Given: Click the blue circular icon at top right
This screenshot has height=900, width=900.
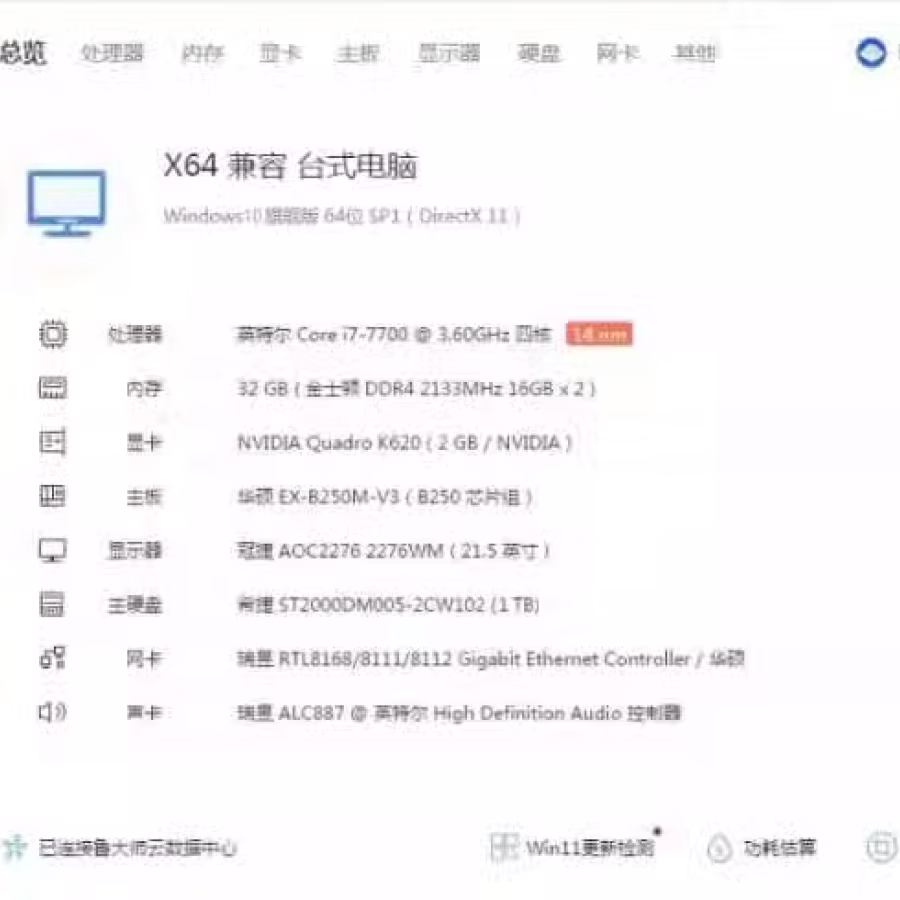Looking at the screenshot, I should pyautogui.click(x=871, y=53).
